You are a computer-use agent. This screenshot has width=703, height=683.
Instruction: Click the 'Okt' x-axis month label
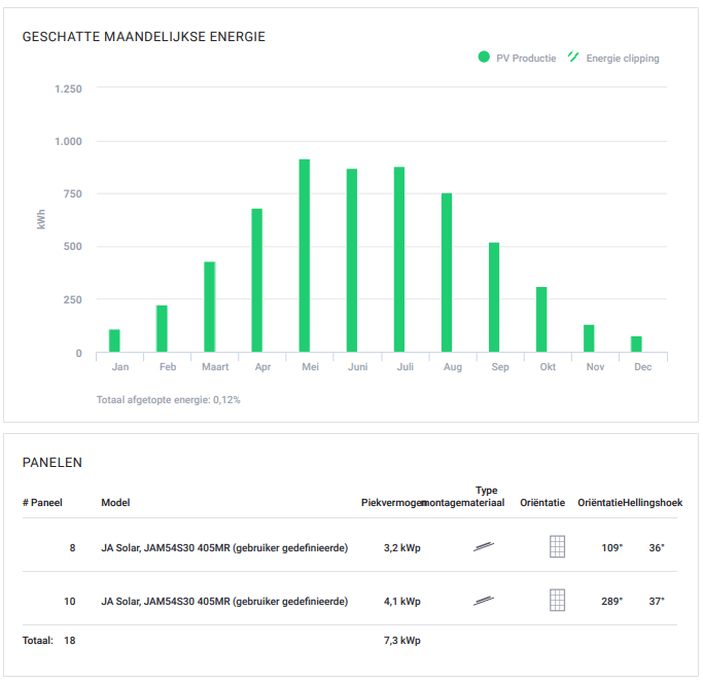[548, 367]
